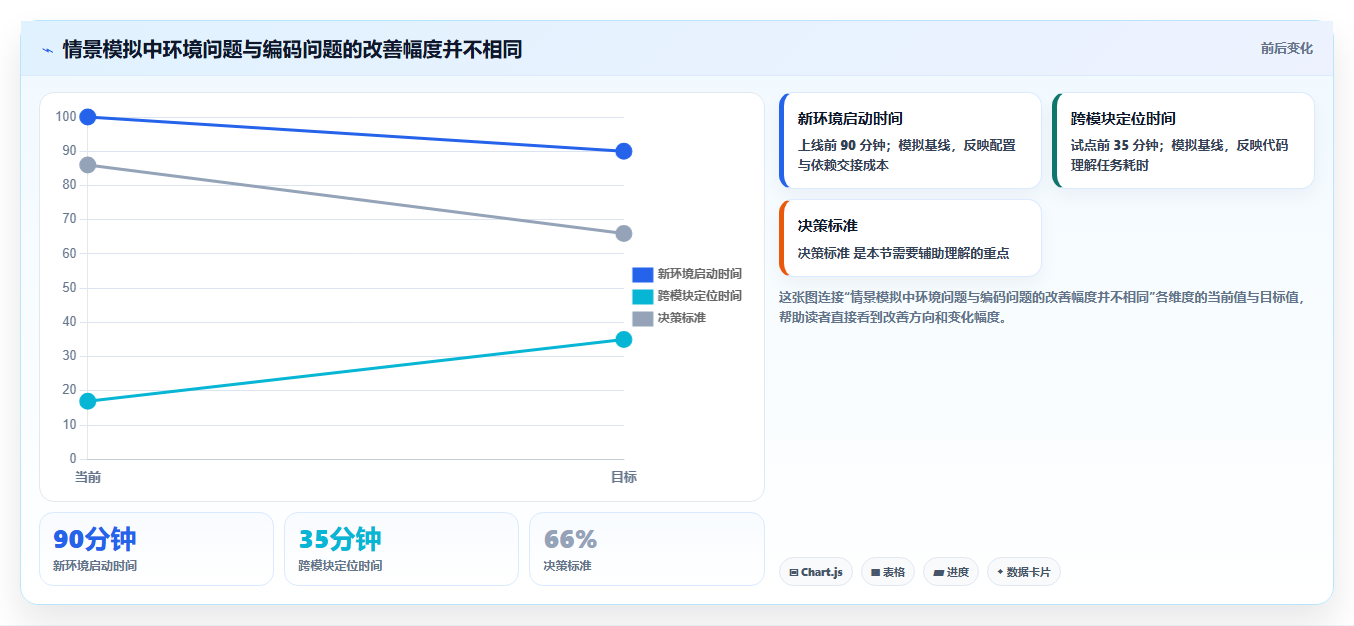Click 跨模块定位时间 legend label
1354x626 pixels.
[699, 296]
